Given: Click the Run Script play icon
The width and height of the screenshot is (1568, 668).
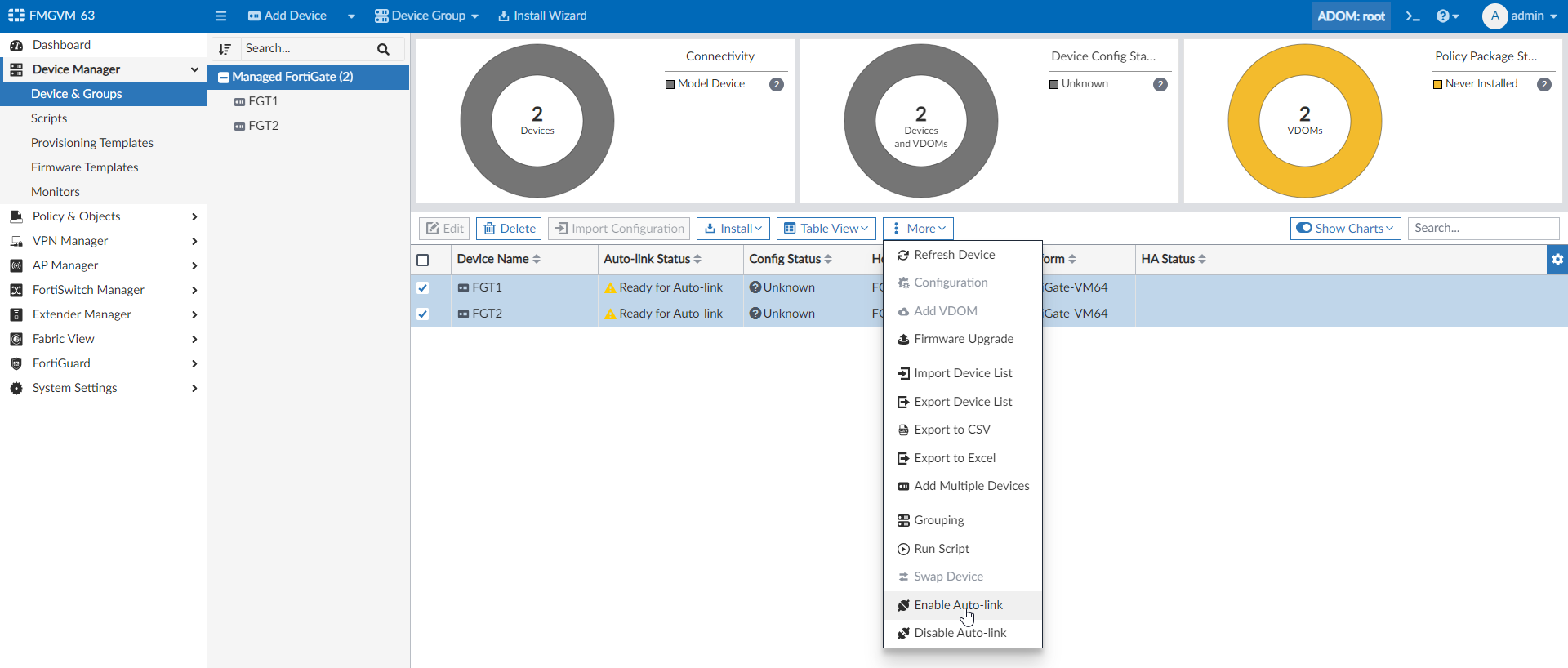Looking at the screenshot, I should 903,550.
